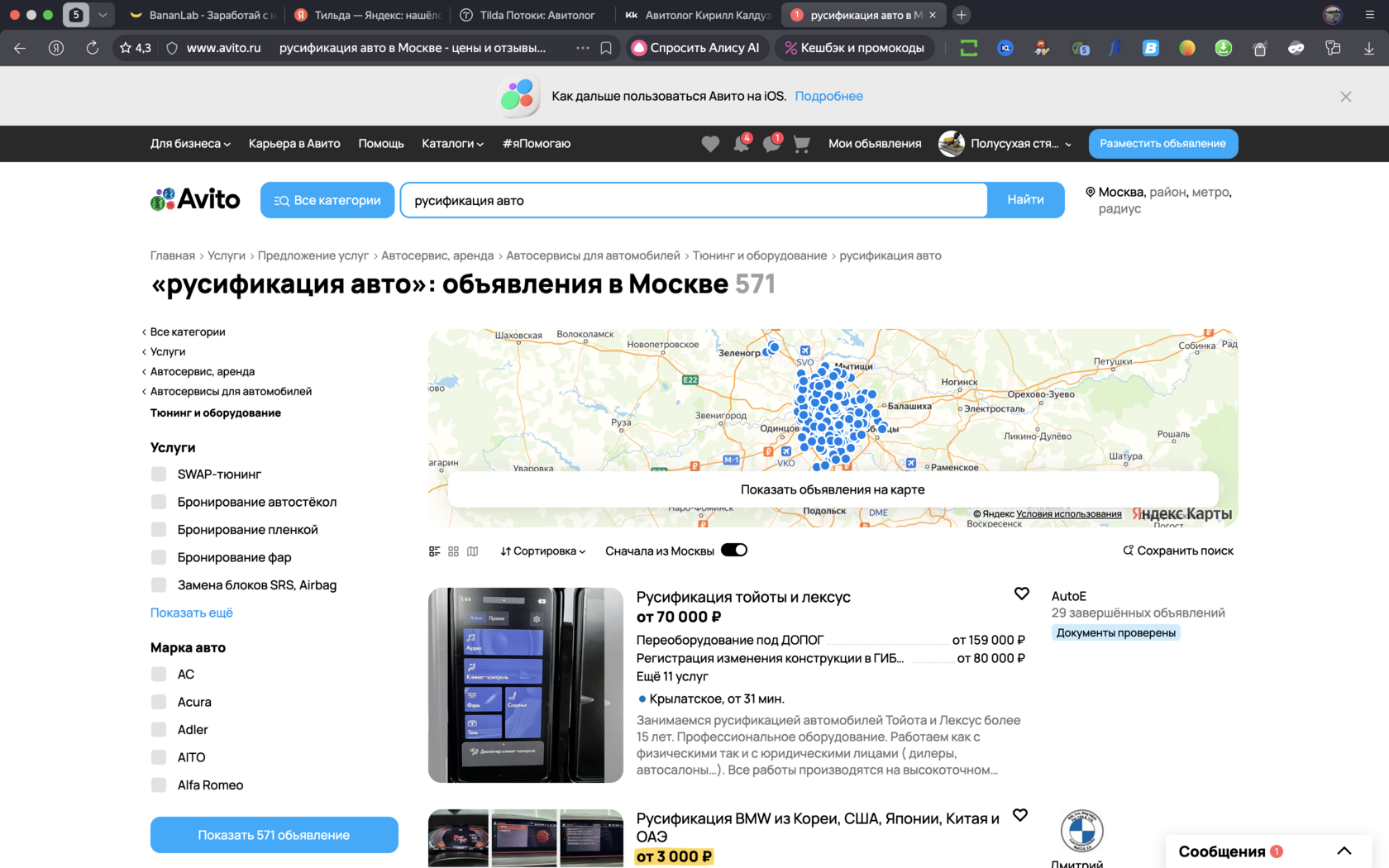Viewport: 1389px width, 868px height.
Task: Check Замена блоков SRS, Airbag checkbox
Action: (159, 585)
